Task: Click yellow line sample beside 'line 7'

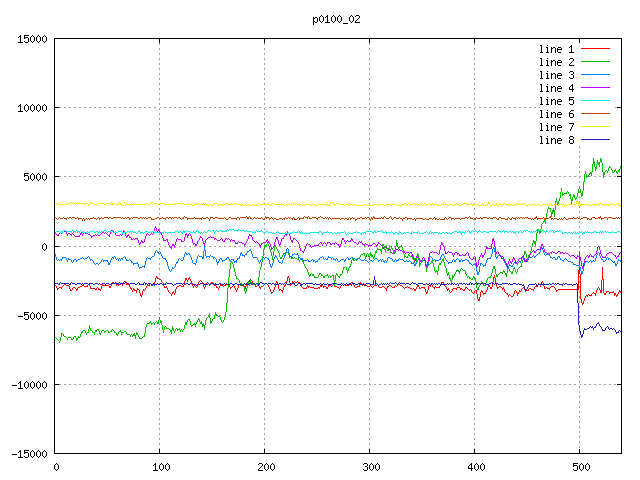Action: tap(595, 127)
